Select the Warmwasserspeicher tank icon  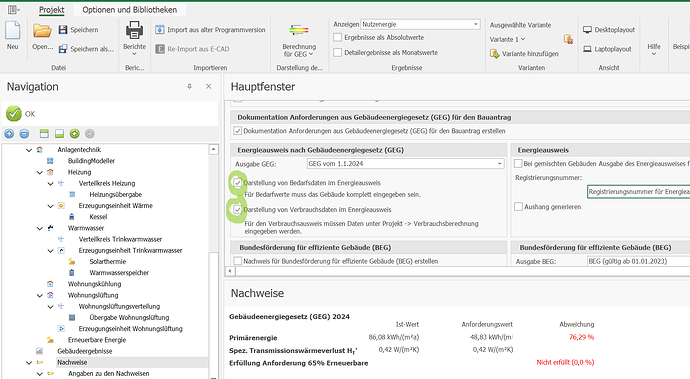click(72, 272)
